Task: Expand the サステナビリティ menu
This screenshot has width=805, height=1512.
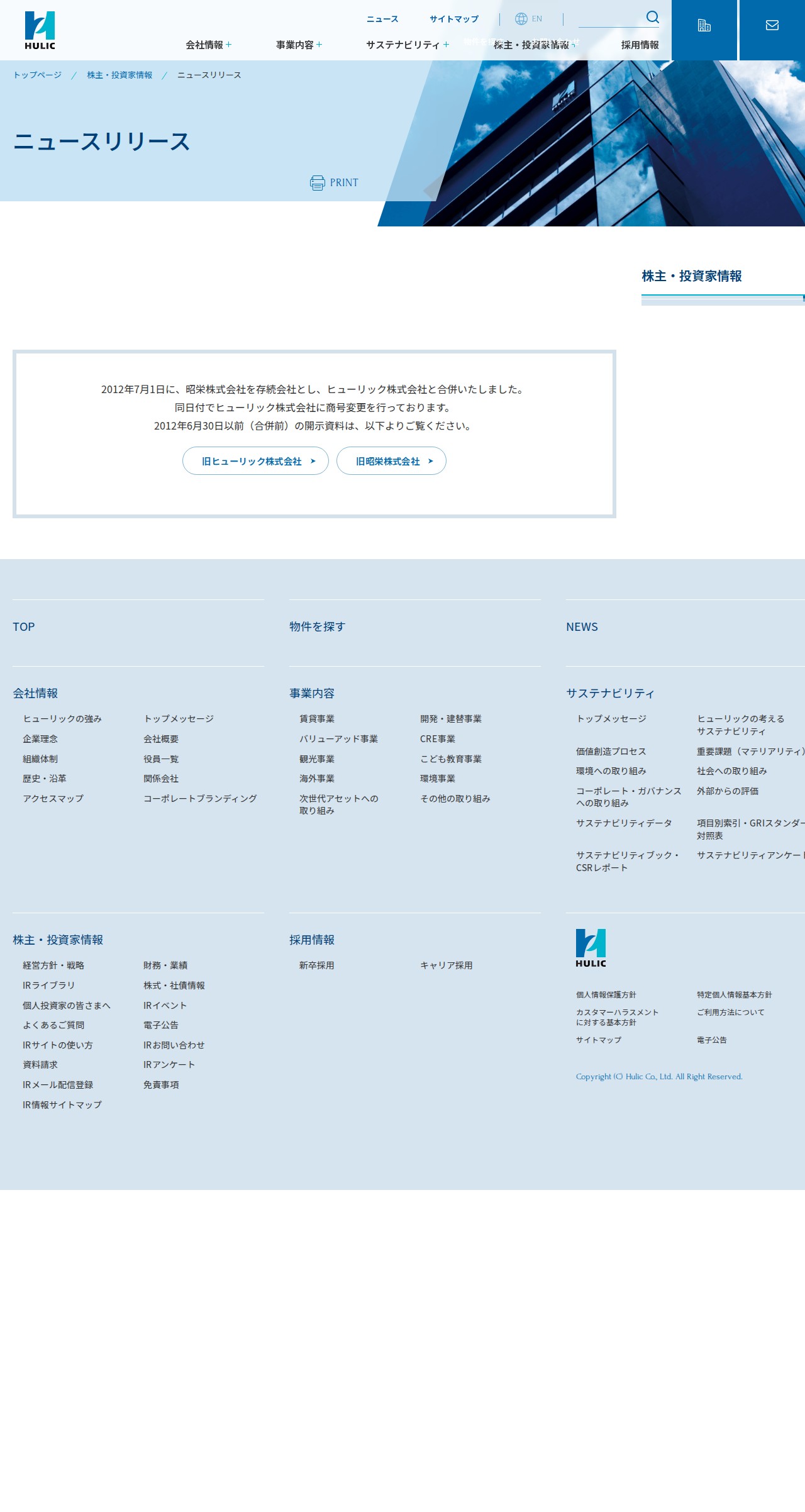Action: click(x=408, y=45)
